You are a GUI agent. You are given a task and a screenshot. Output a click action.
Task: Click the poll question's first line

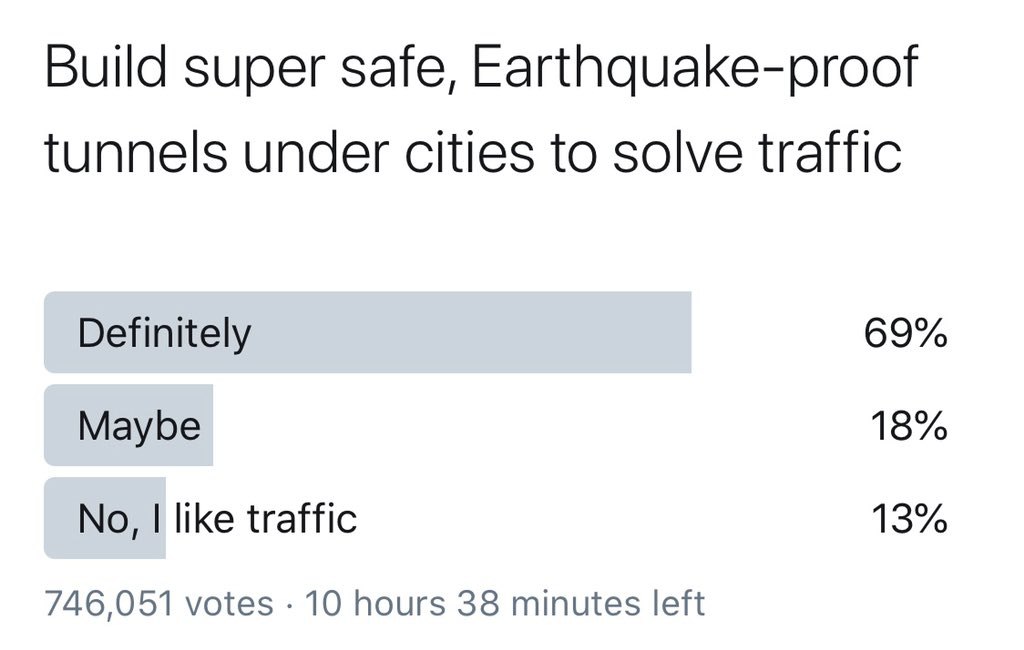[x=481, y=69]
